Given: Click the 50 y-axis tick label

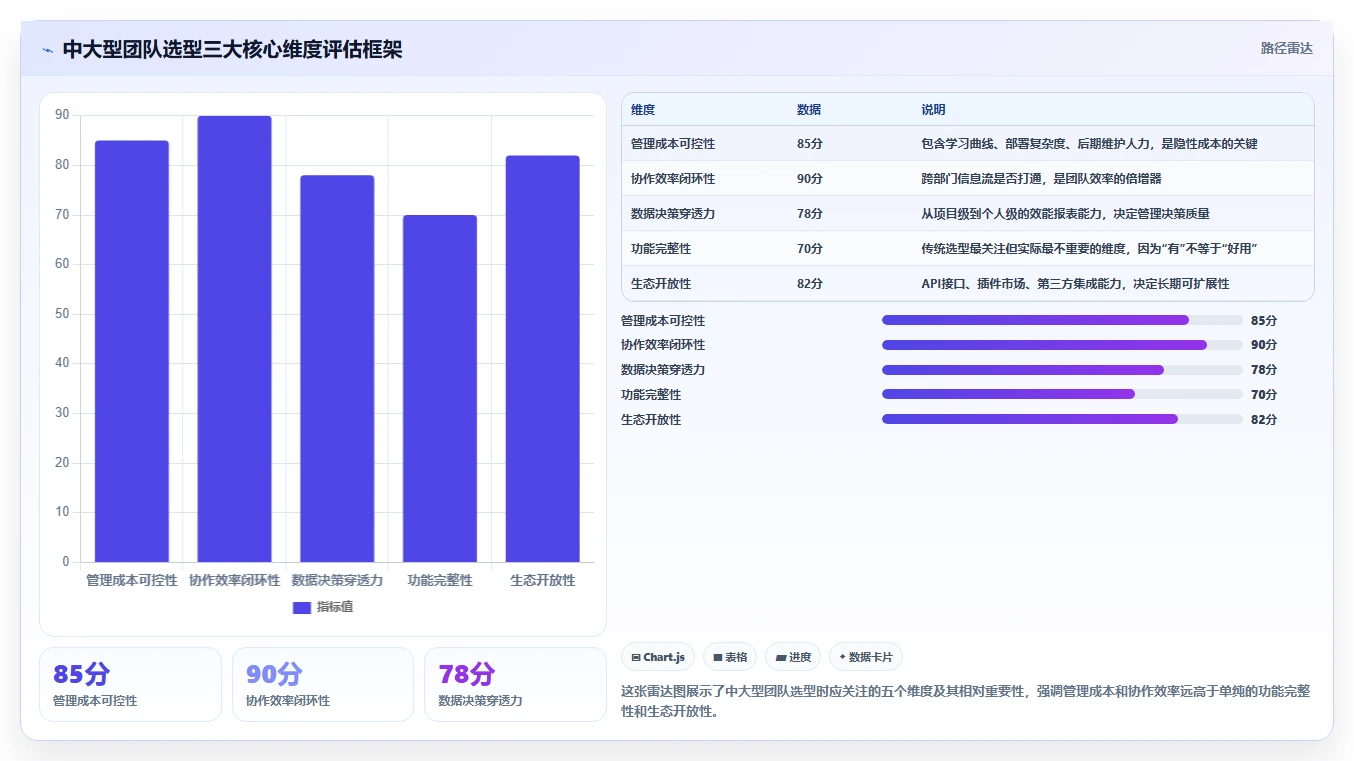Looking at the screenshot, I should click(62, 314).
